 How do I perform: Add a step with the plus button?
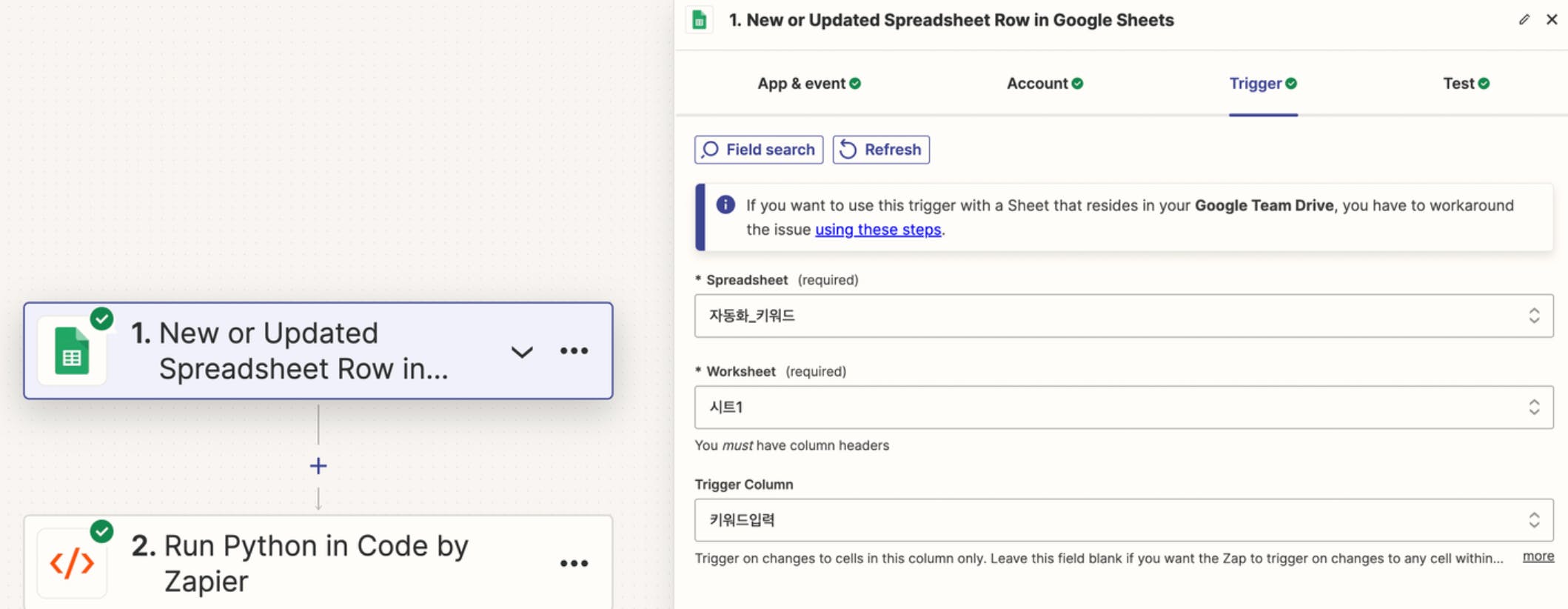coord(318,466)
